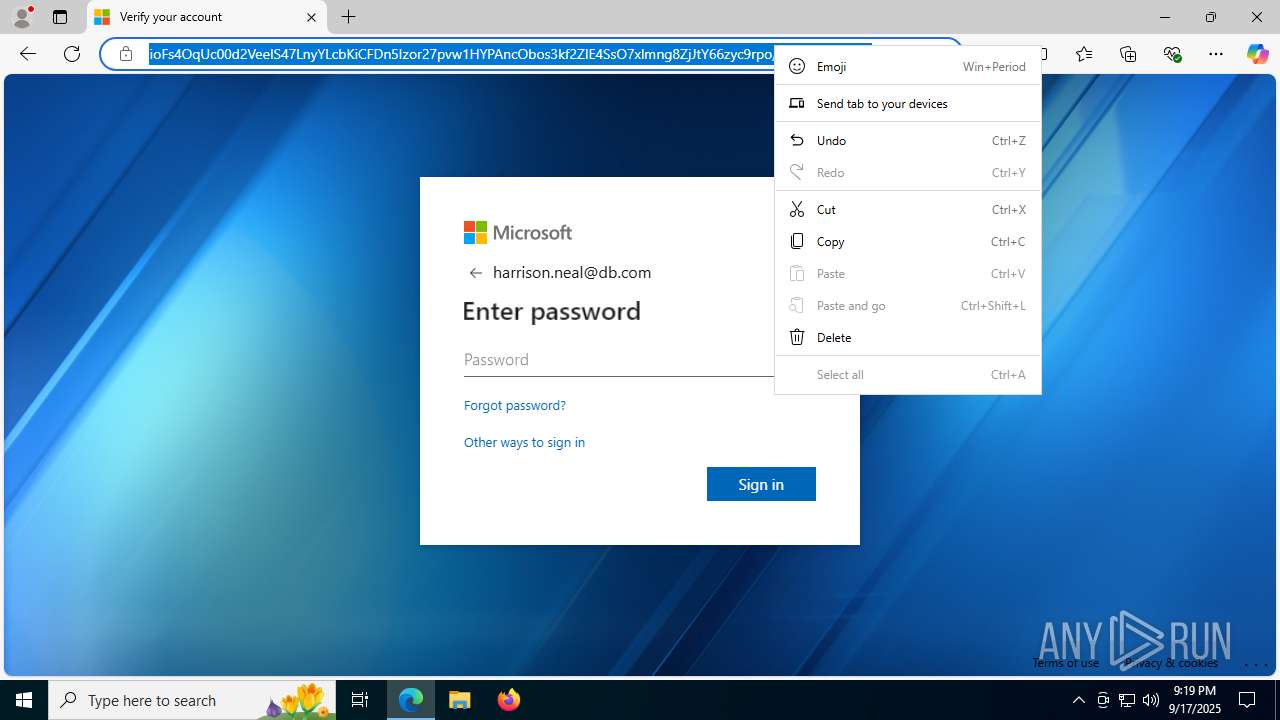Open the Terms of use link
Screen dimensions: 1280x720
1065,663
